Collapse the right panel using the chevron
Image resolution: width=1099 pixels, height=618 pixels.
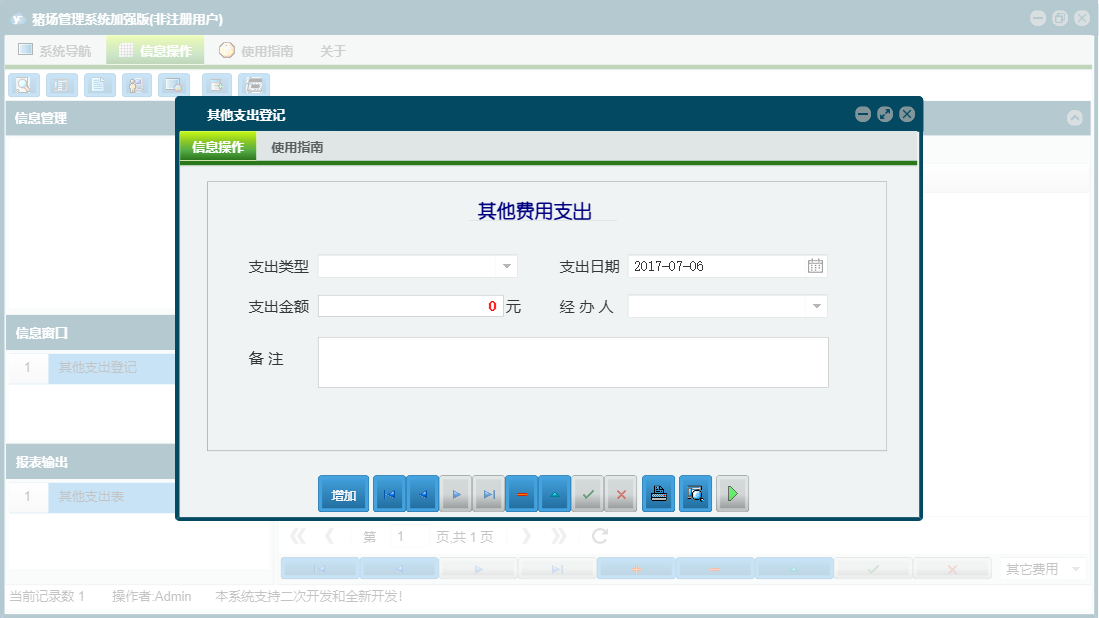click(1076, 117)
